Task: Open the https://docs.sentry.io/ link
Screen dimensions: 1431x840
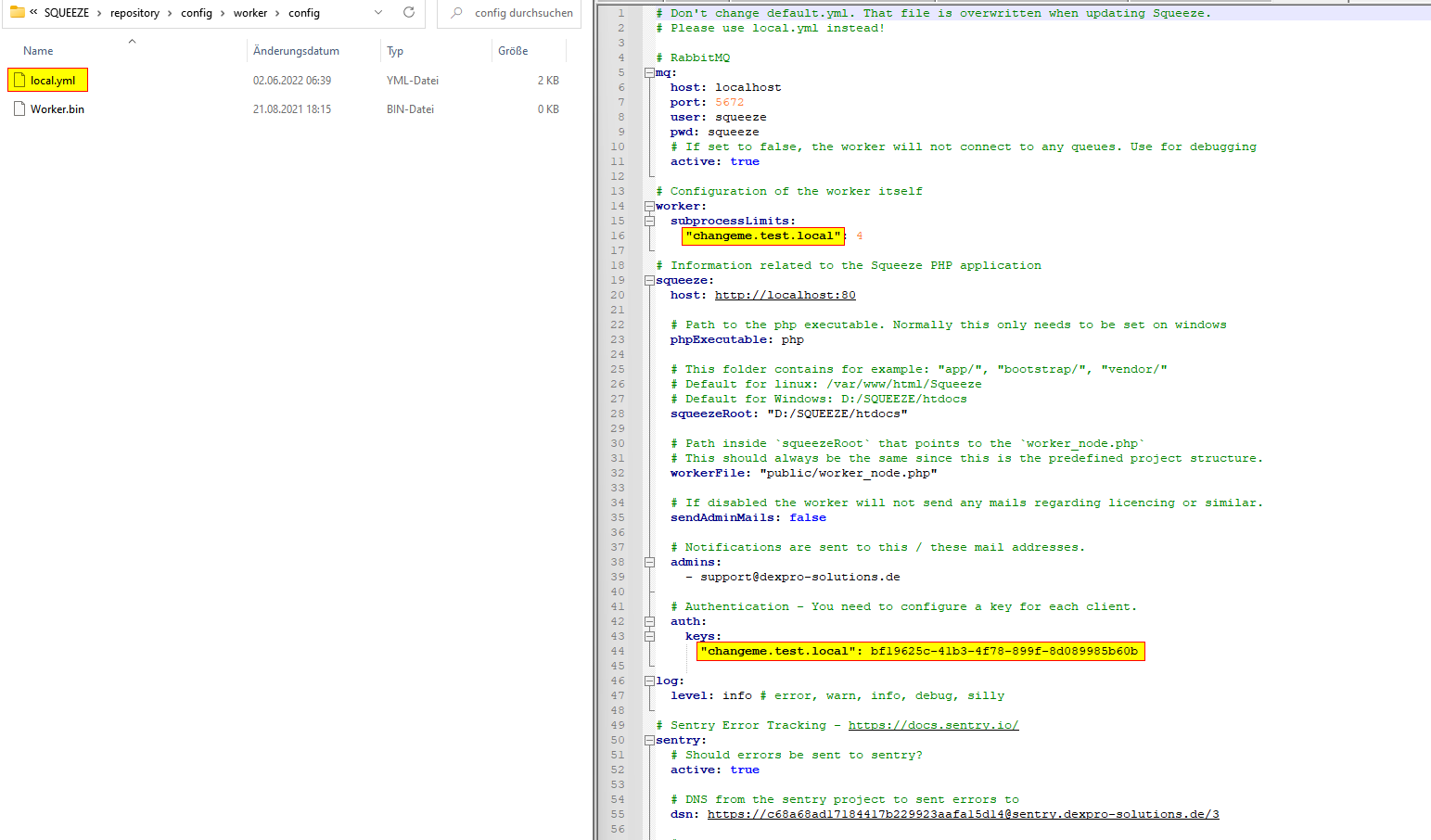Action: [x=933, y=725]
